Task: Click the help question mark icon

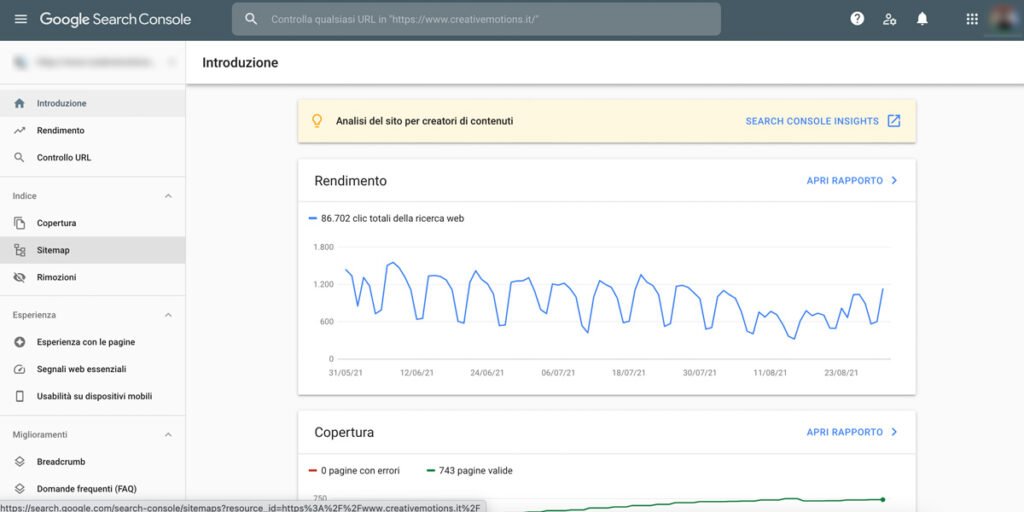Action: pos(857,19)
